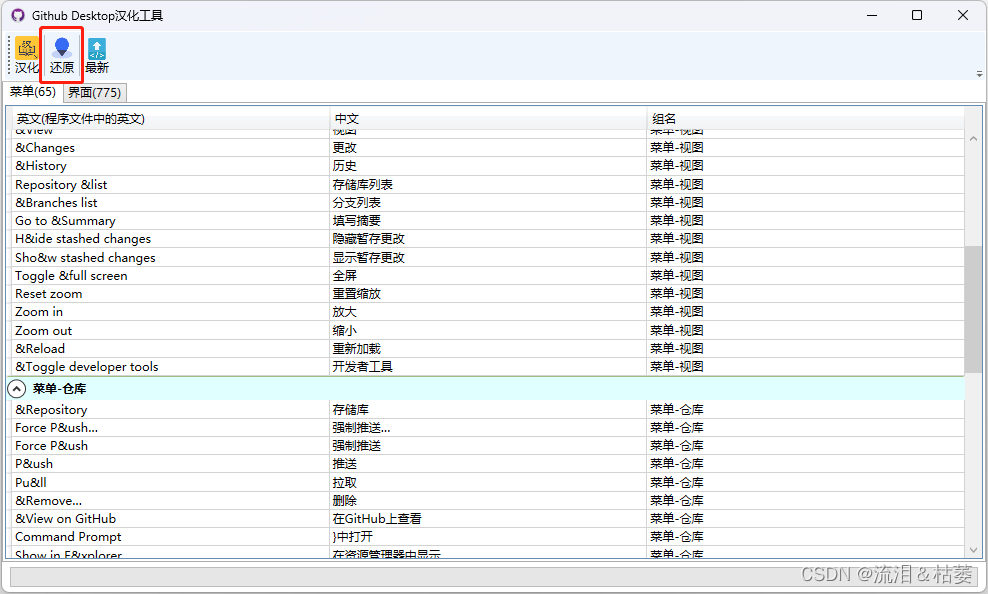Select the &Remove... row
This screenshot has height=594, width=988.
[x=488, y=501]
